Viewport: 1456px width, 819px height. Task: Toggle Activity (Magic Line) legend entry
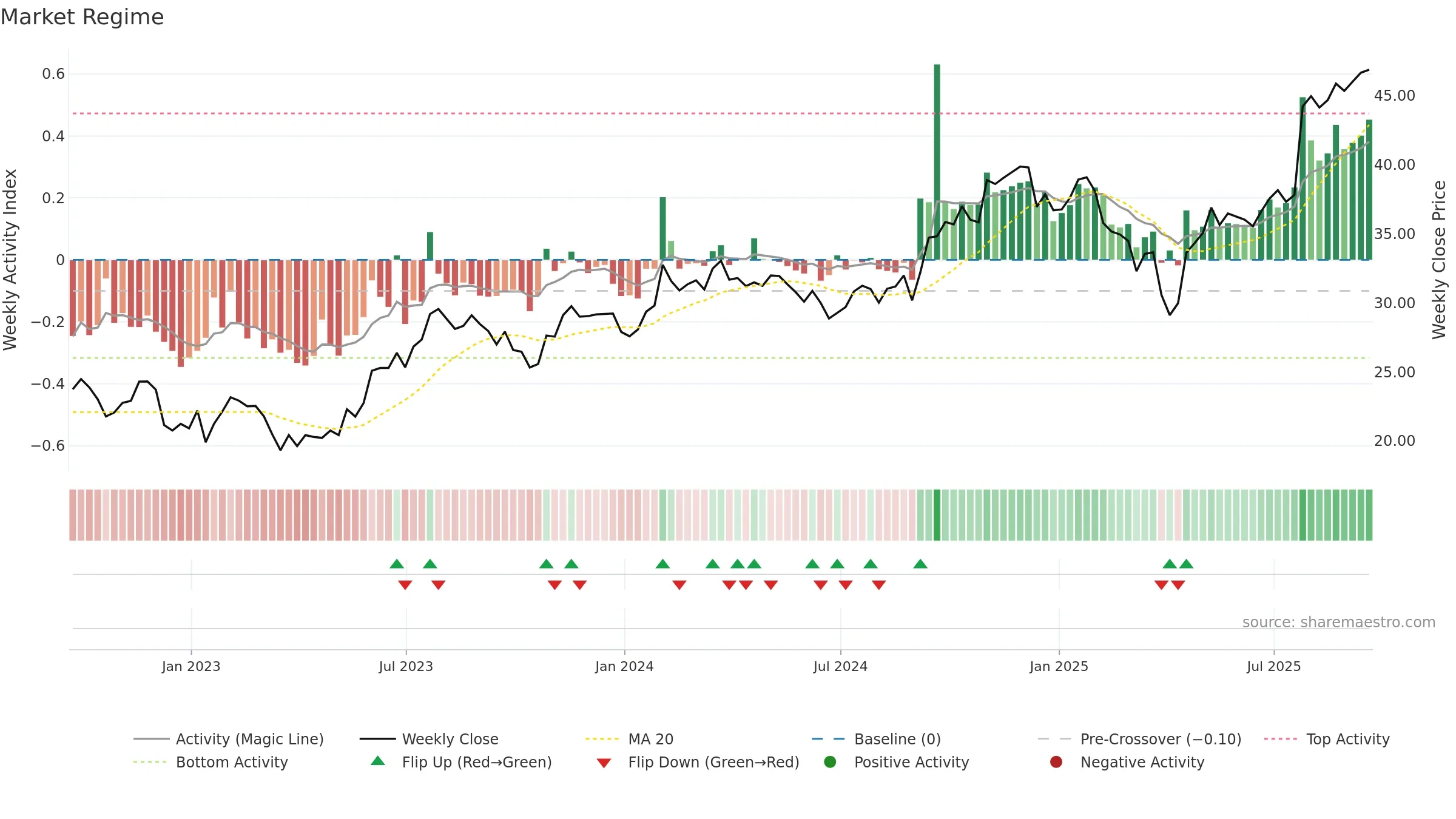[x=229, y=739]
